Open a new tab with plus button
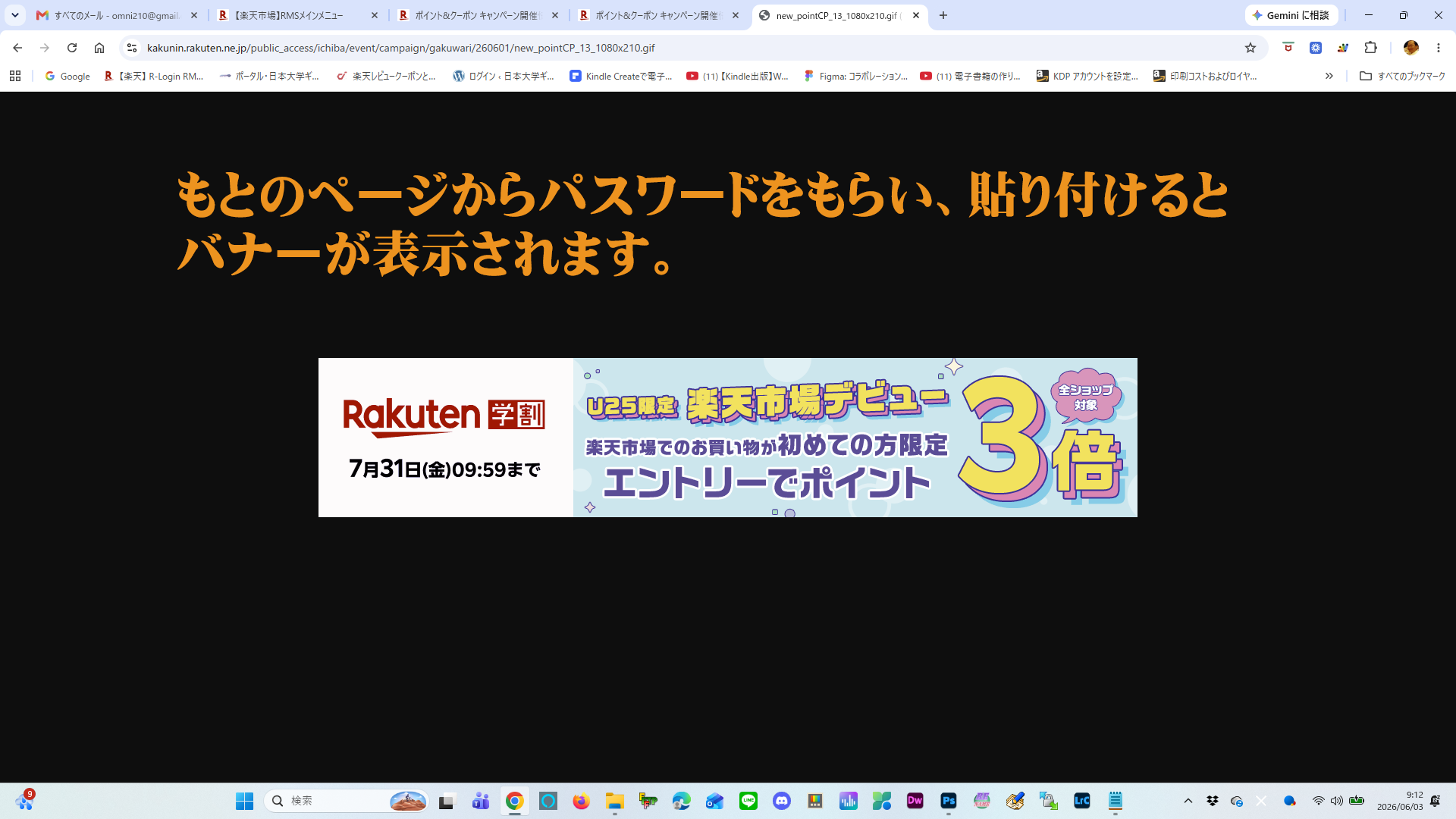Viewport: 1456px width, 819px height. pyautogui.click(x=943, y=15)
